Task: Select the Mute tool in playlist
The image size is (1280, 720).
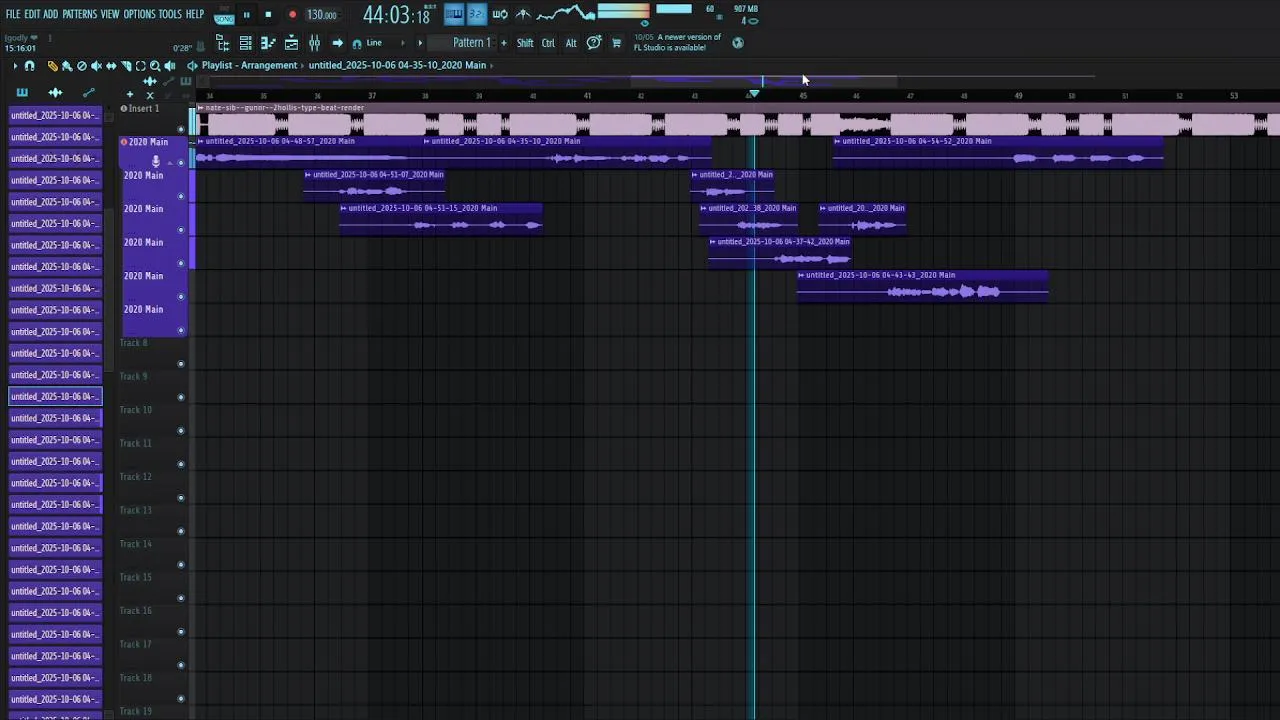Action: 96,66
